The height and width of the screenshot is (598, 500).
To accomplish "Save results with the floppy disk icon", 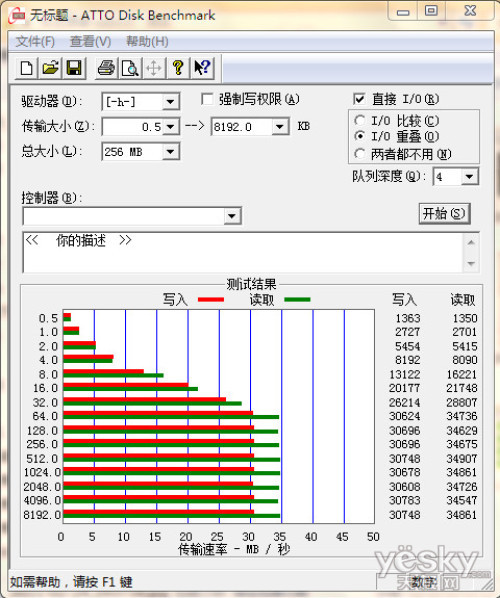I will (x=74, y=68).
